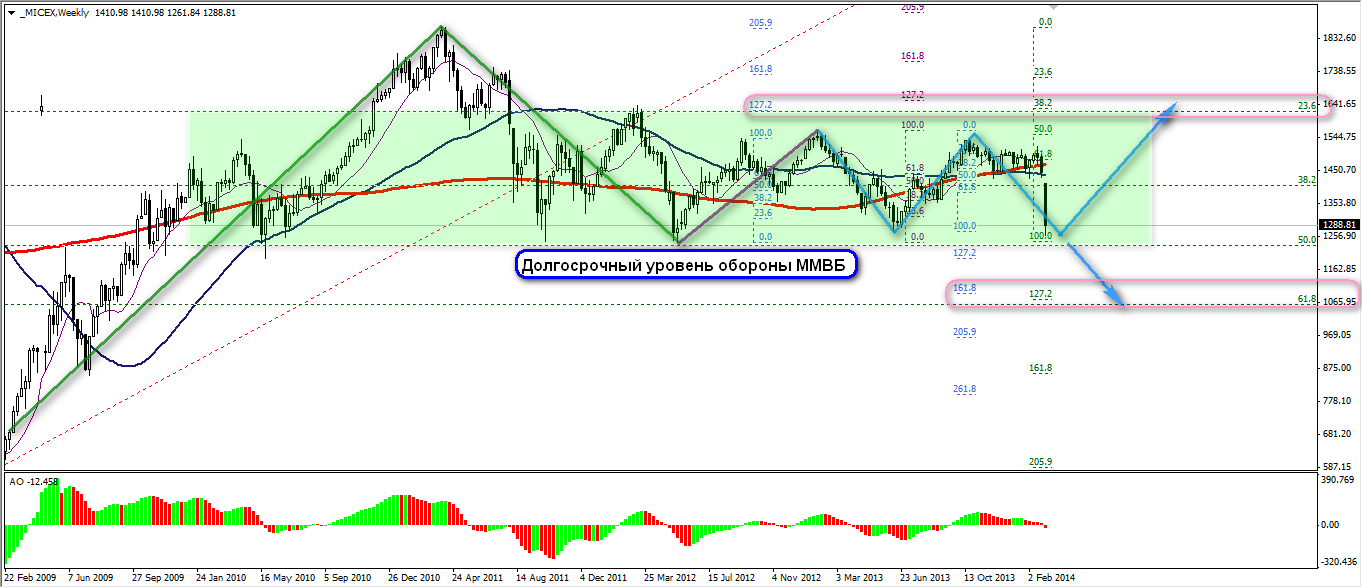
Task: Click the 2 Feb 2014 date label
Action: click(1052, 578)
